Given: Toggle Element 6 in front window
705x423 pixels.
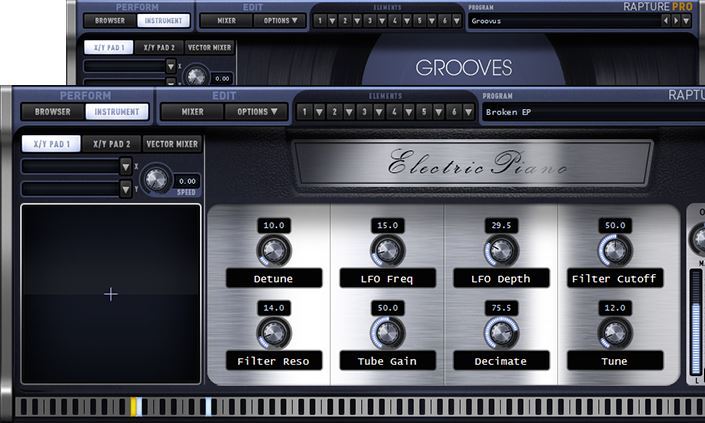Looking at the screenshot, I should tap(454, 111).
